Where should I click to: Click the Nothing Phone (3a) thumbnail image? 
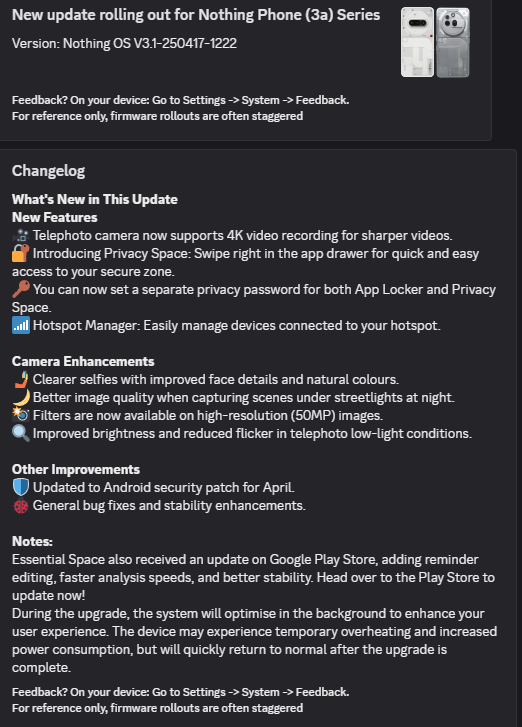click(x=435, y=42)
